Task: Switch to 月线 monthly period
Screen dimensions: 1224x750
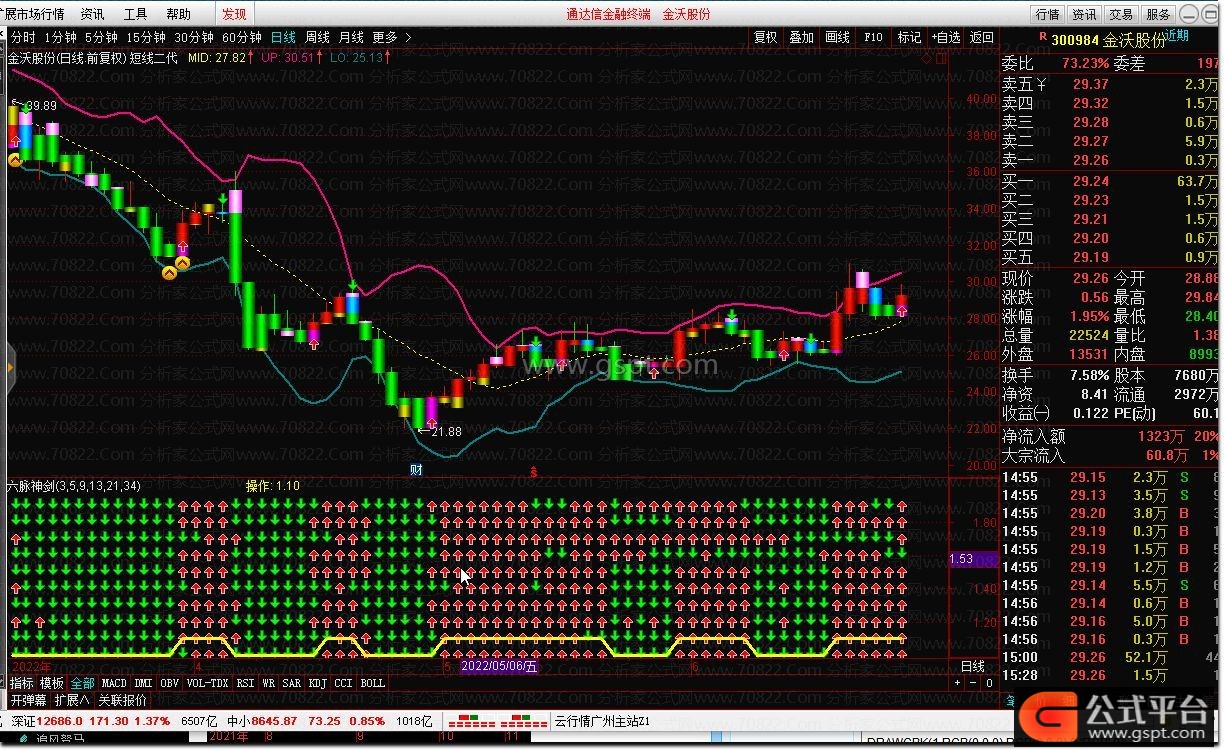Action: 351,37
